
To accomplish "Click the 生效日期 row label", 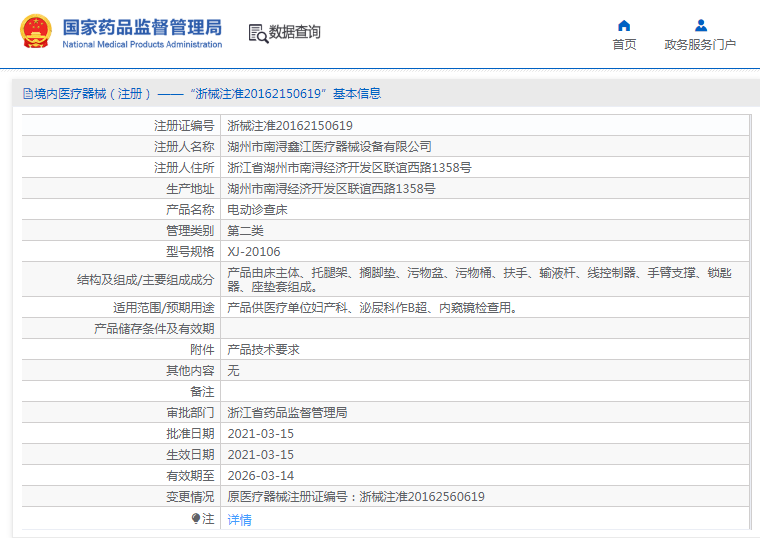I will click(190, 455).
